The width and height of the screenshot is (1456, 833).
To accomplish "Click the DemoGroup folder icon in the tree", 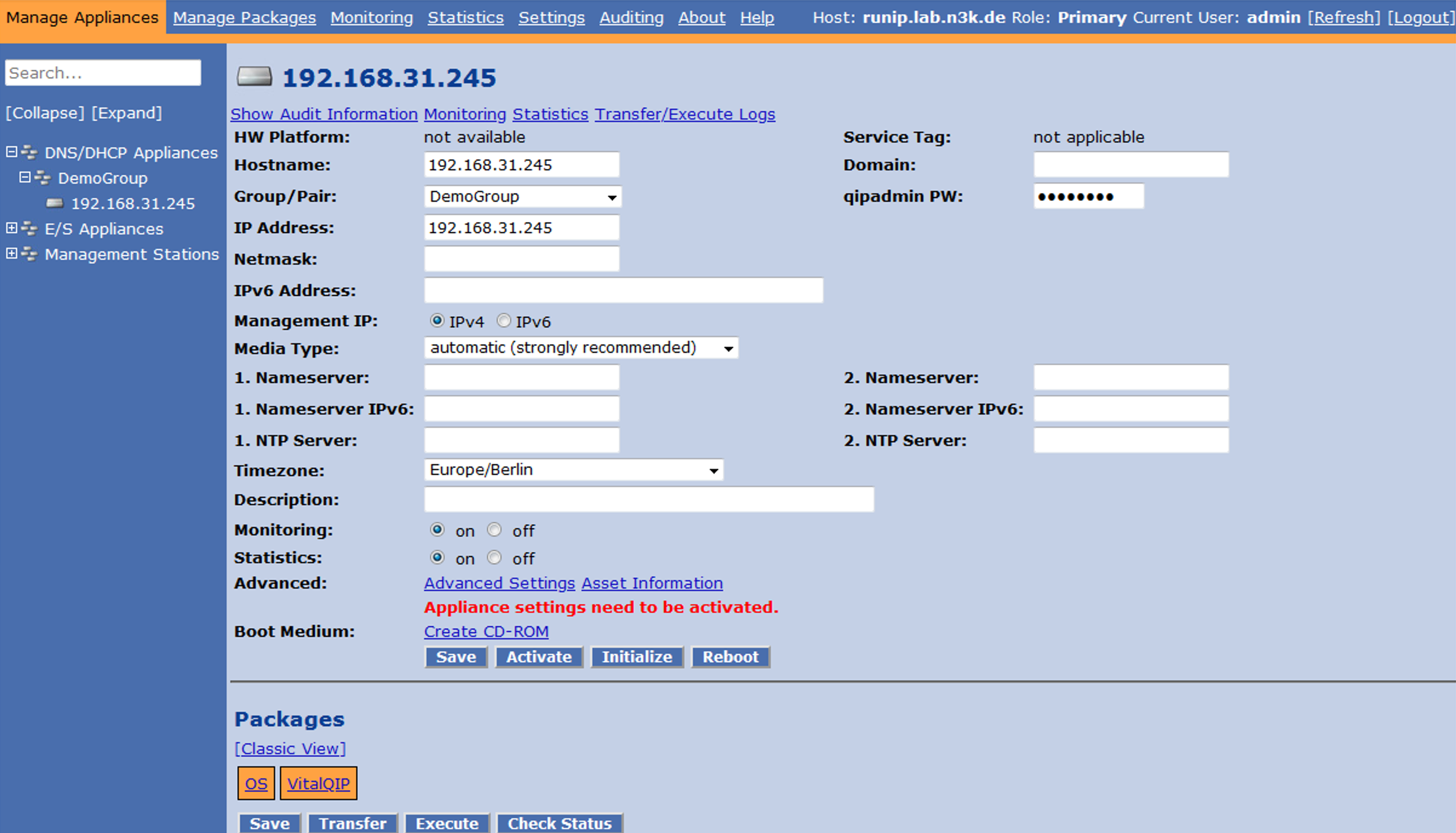I will tap(43, 178).
